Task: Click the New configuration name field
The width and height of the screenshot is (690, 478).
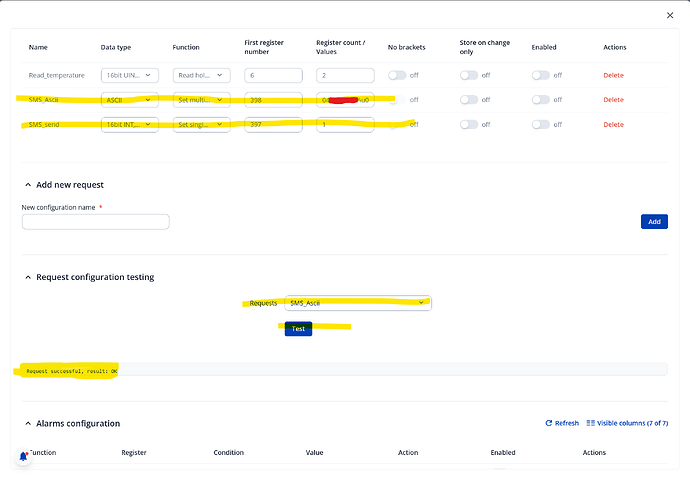Action: click(x=95, y=222)
